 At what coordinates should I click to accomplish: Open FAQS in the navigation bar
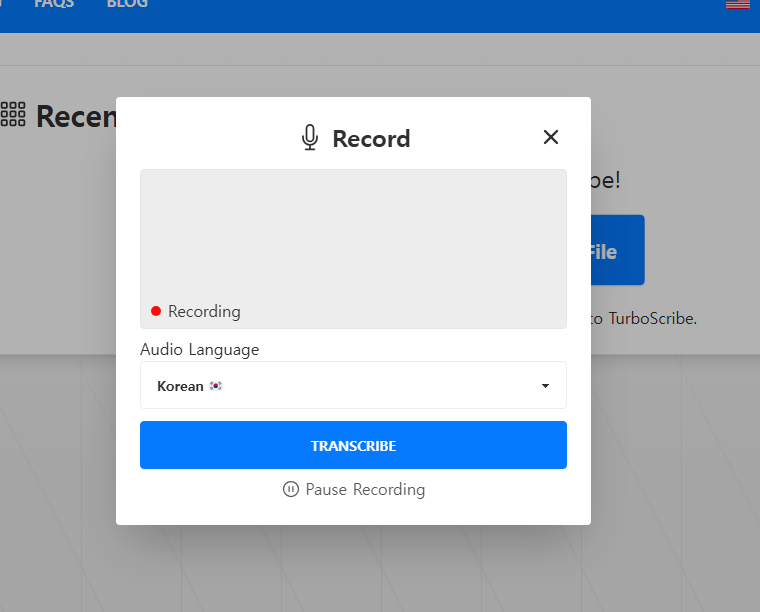click(x=54, y=4)
